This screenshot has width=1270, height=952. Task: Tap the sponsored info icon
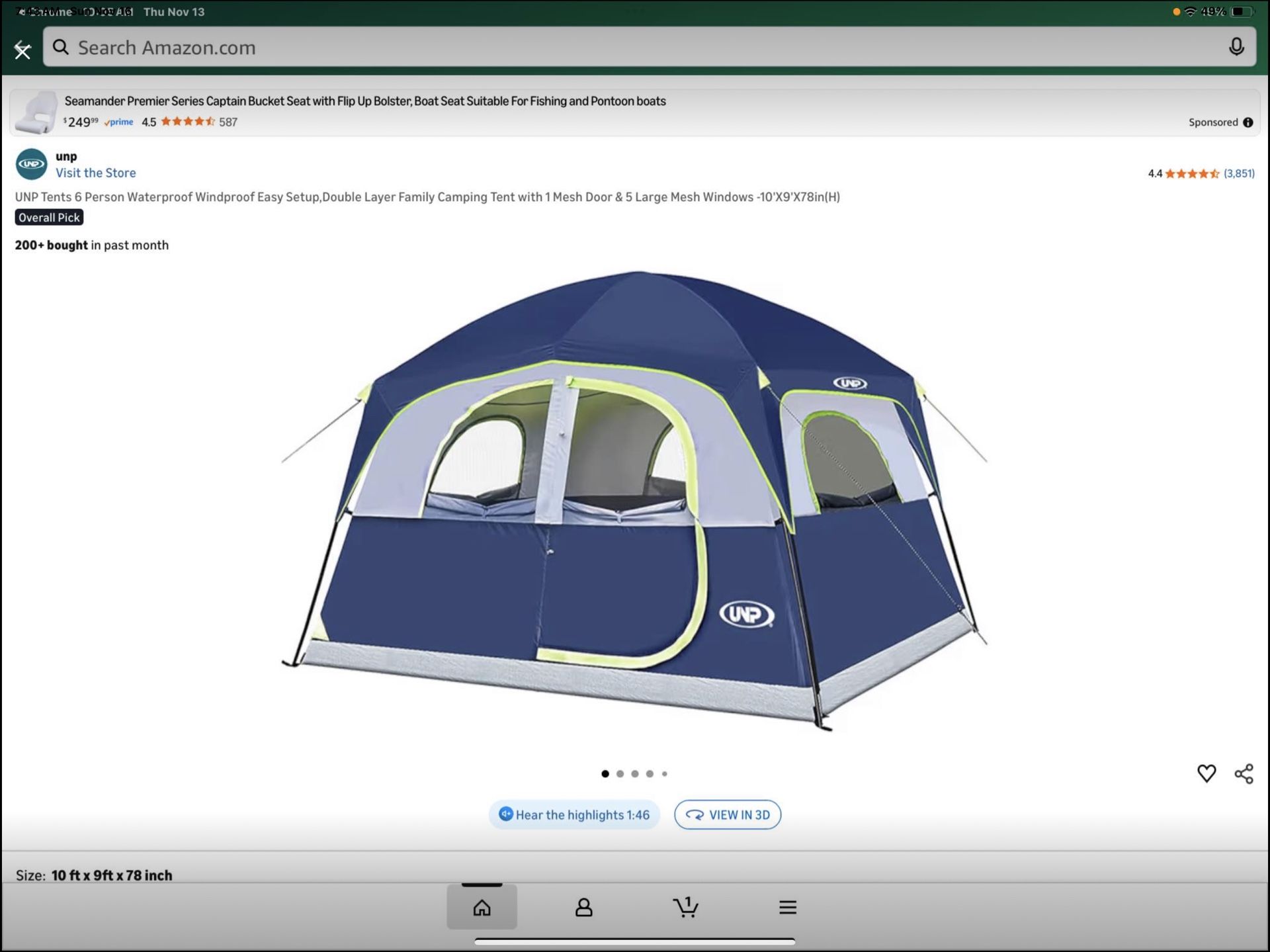point(1248,122)
